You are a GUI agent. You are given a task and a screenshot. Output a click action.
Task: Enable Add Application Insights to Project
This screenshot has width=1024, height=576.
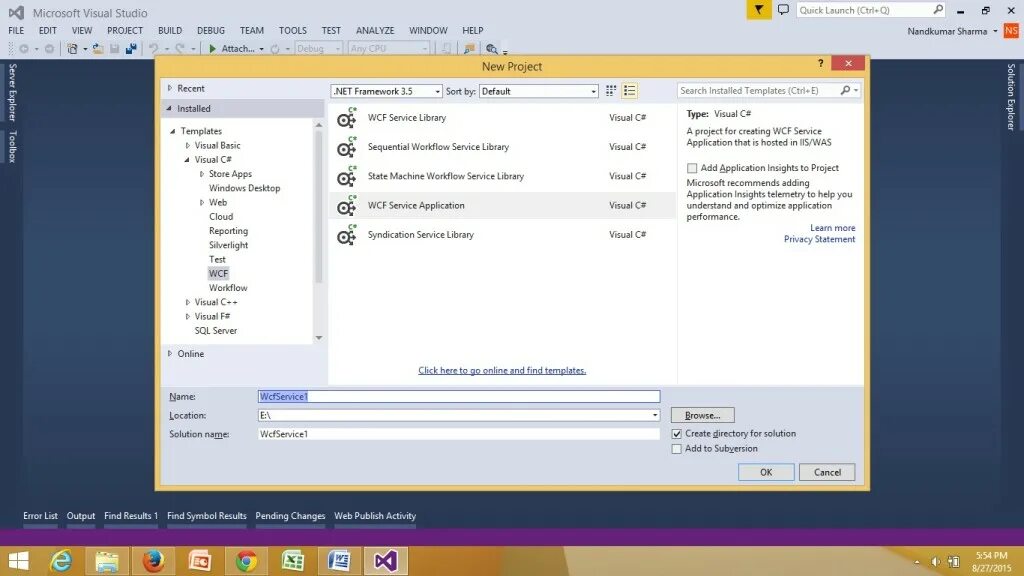(x=692, y=168)
